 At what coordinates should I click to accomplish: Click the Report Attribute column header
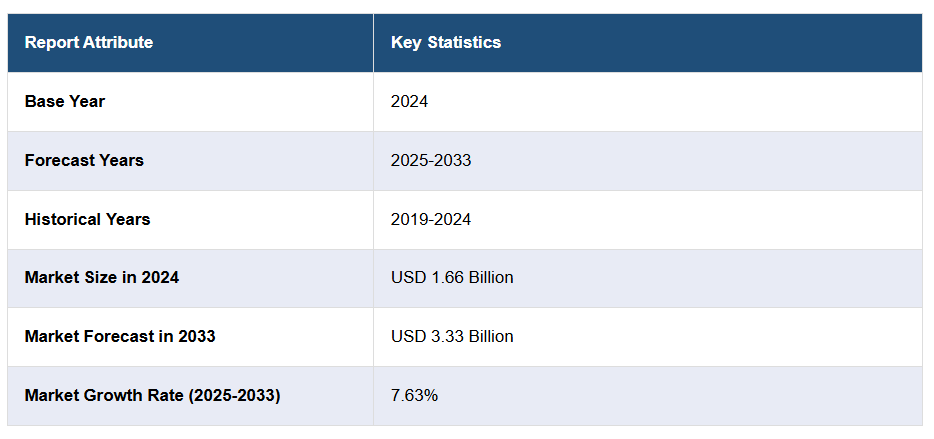pos(89,42)
